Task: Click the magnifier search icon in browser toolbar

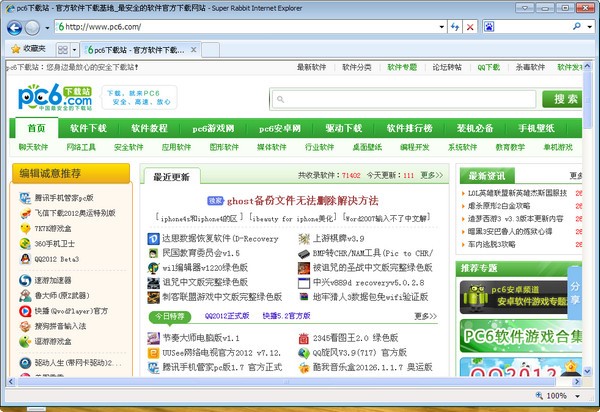Action: tap(577, 26)
